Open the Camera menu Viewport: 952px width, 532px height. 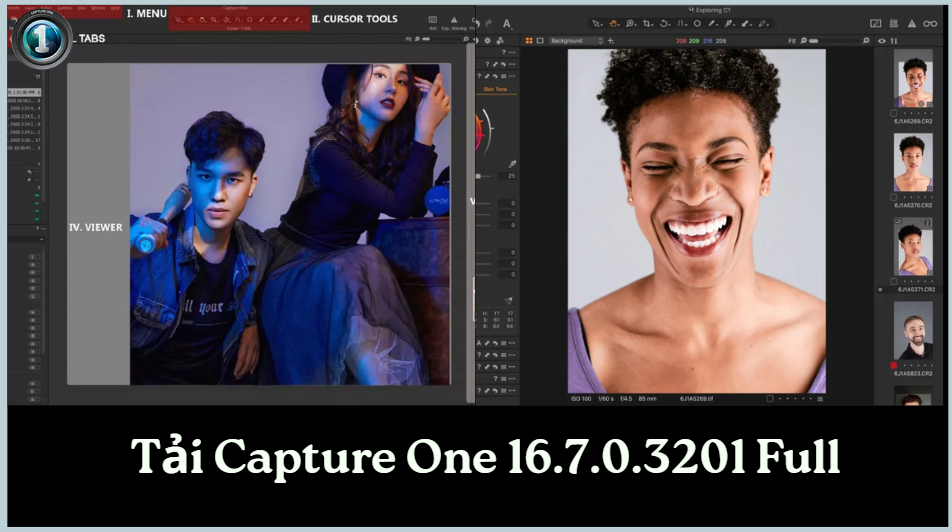pyautogui.click(x=65, y=6)
